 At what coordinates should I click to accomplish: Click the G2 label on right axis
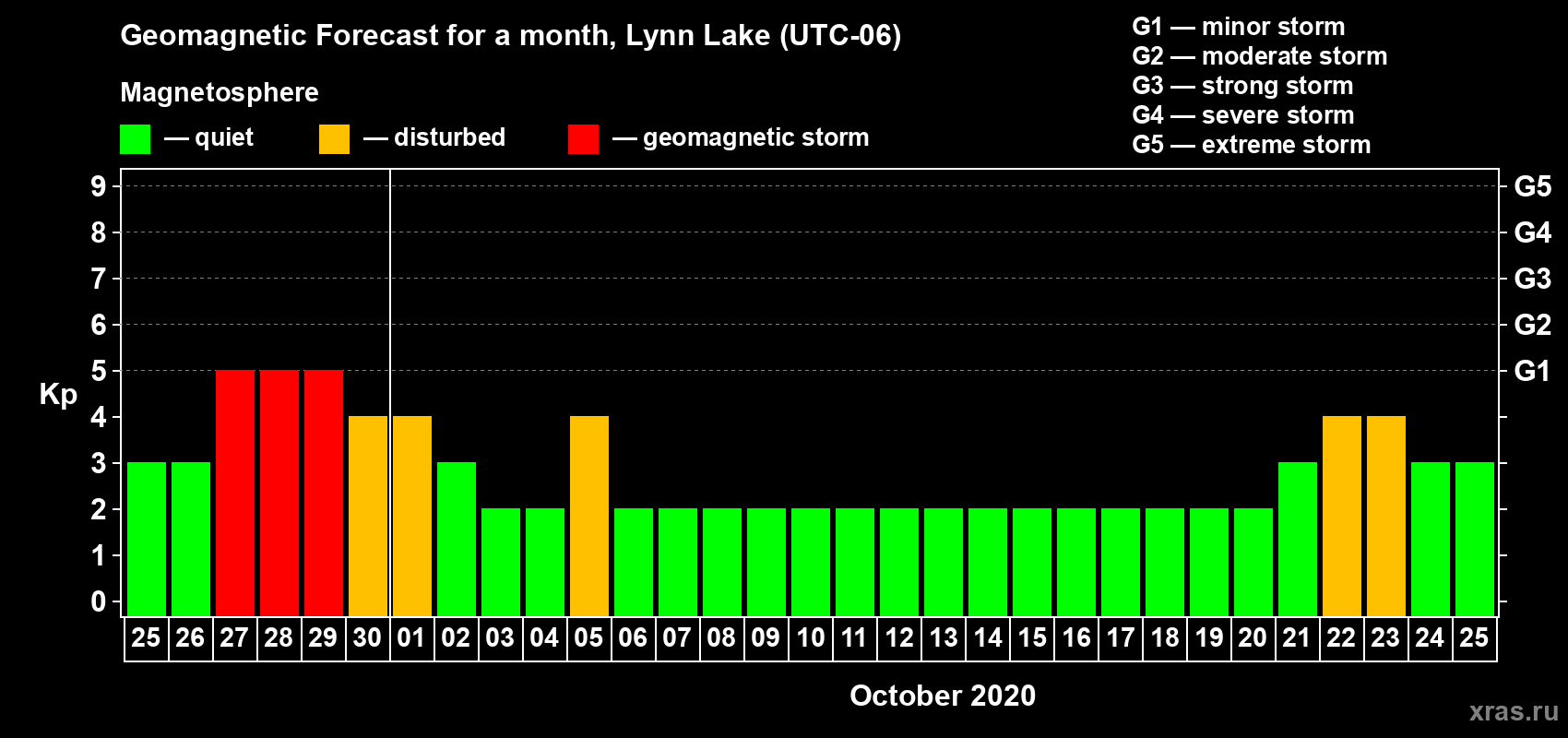(1533, 325)
